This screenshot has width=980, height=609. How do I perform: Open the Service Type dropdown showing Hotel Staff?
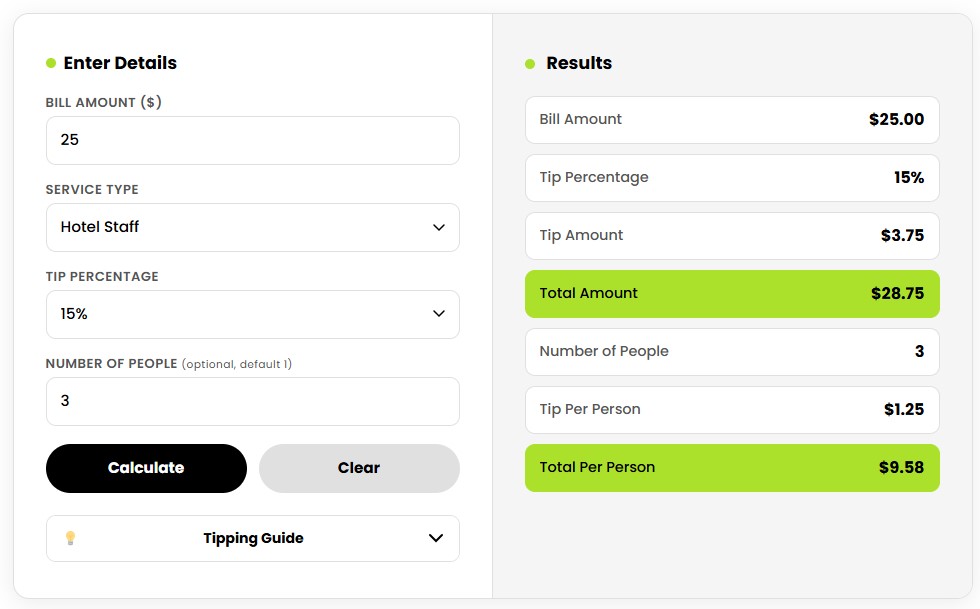[252, 227]
